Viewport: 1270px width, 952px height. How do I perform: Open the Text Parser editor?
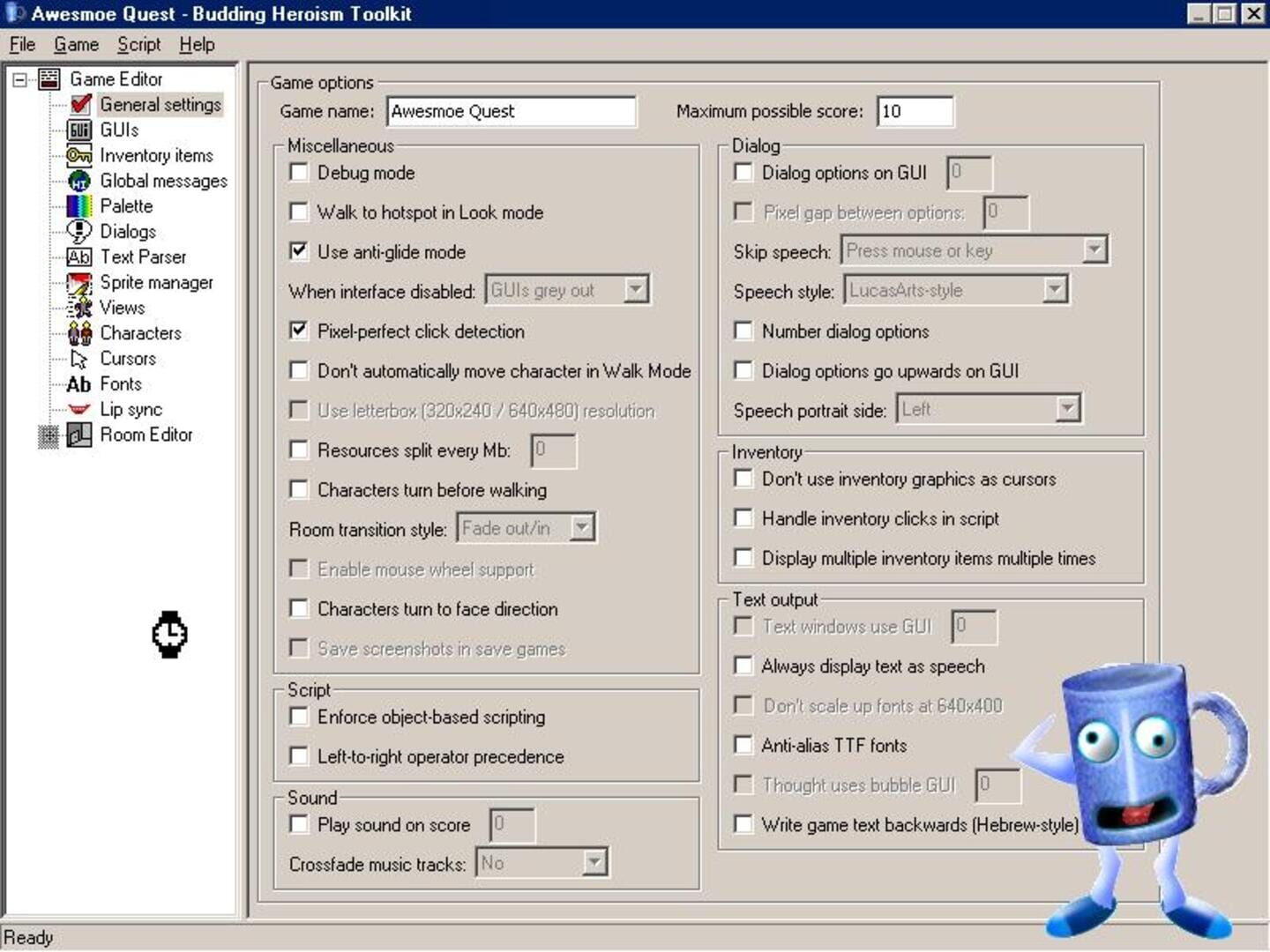click(x=143, y=257)
